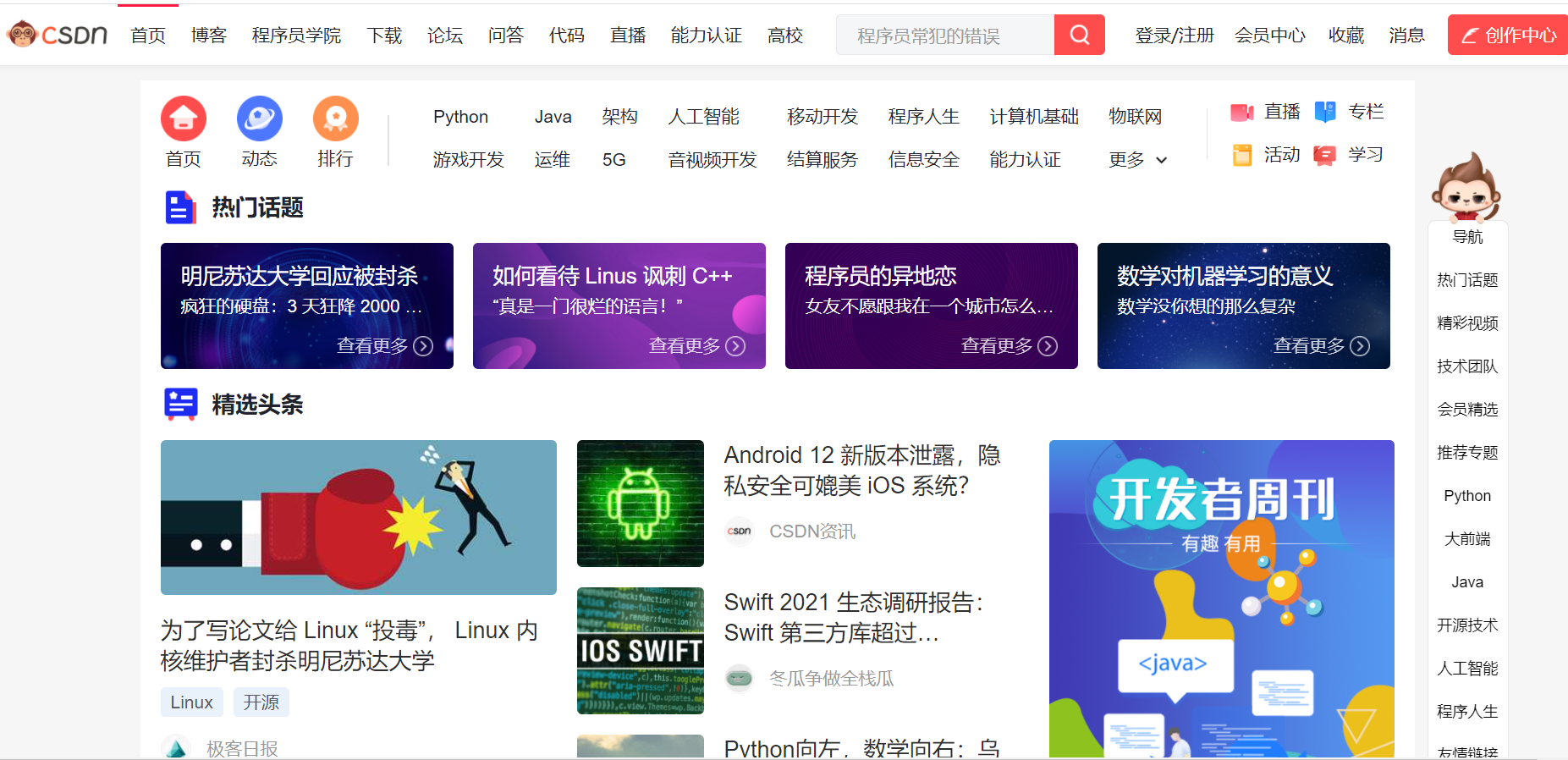Open 消息 link

click(x=1406, y=36)
